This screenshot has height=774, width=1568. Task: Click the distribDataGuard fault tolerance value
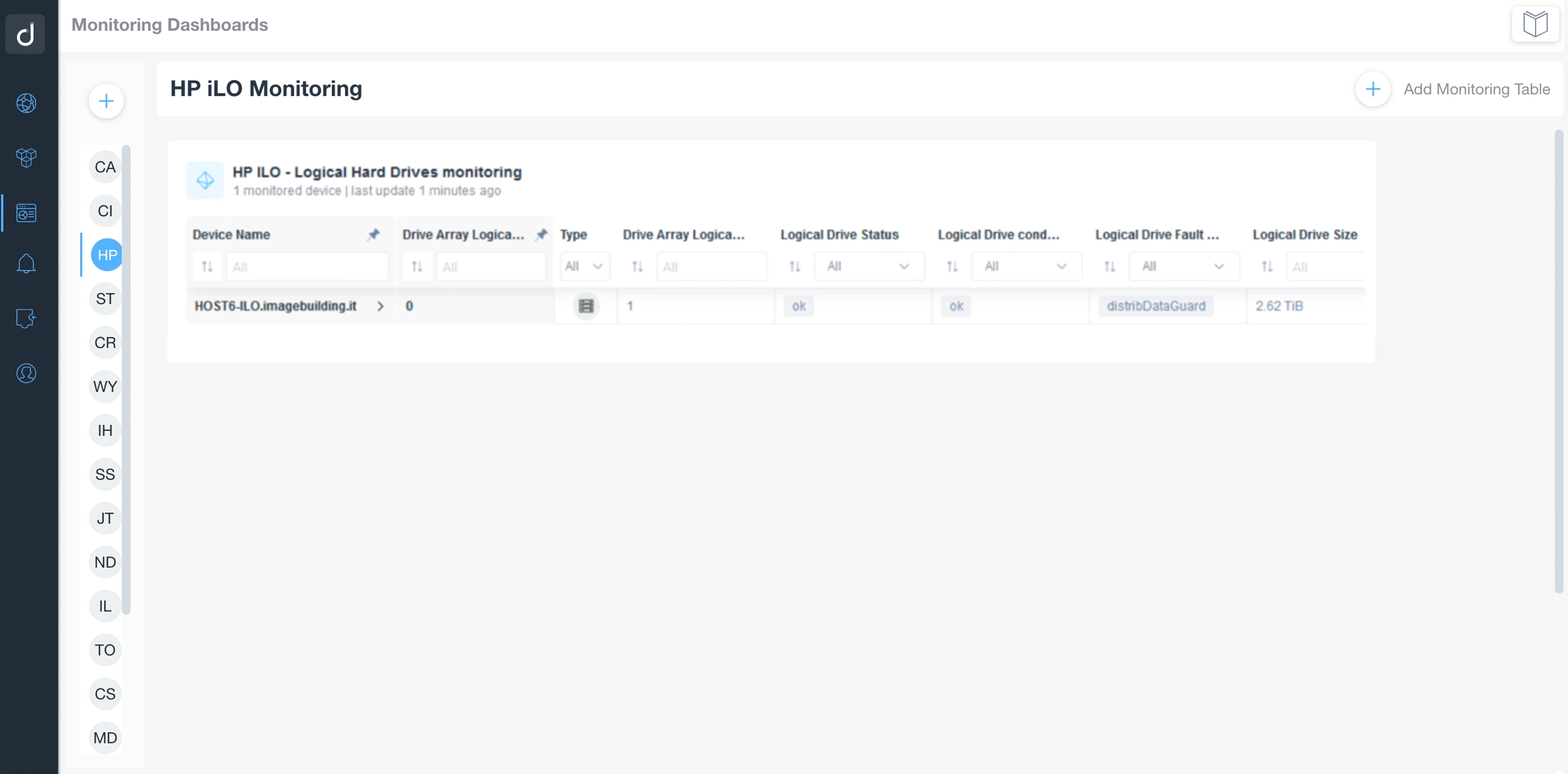coord(1156,306)
